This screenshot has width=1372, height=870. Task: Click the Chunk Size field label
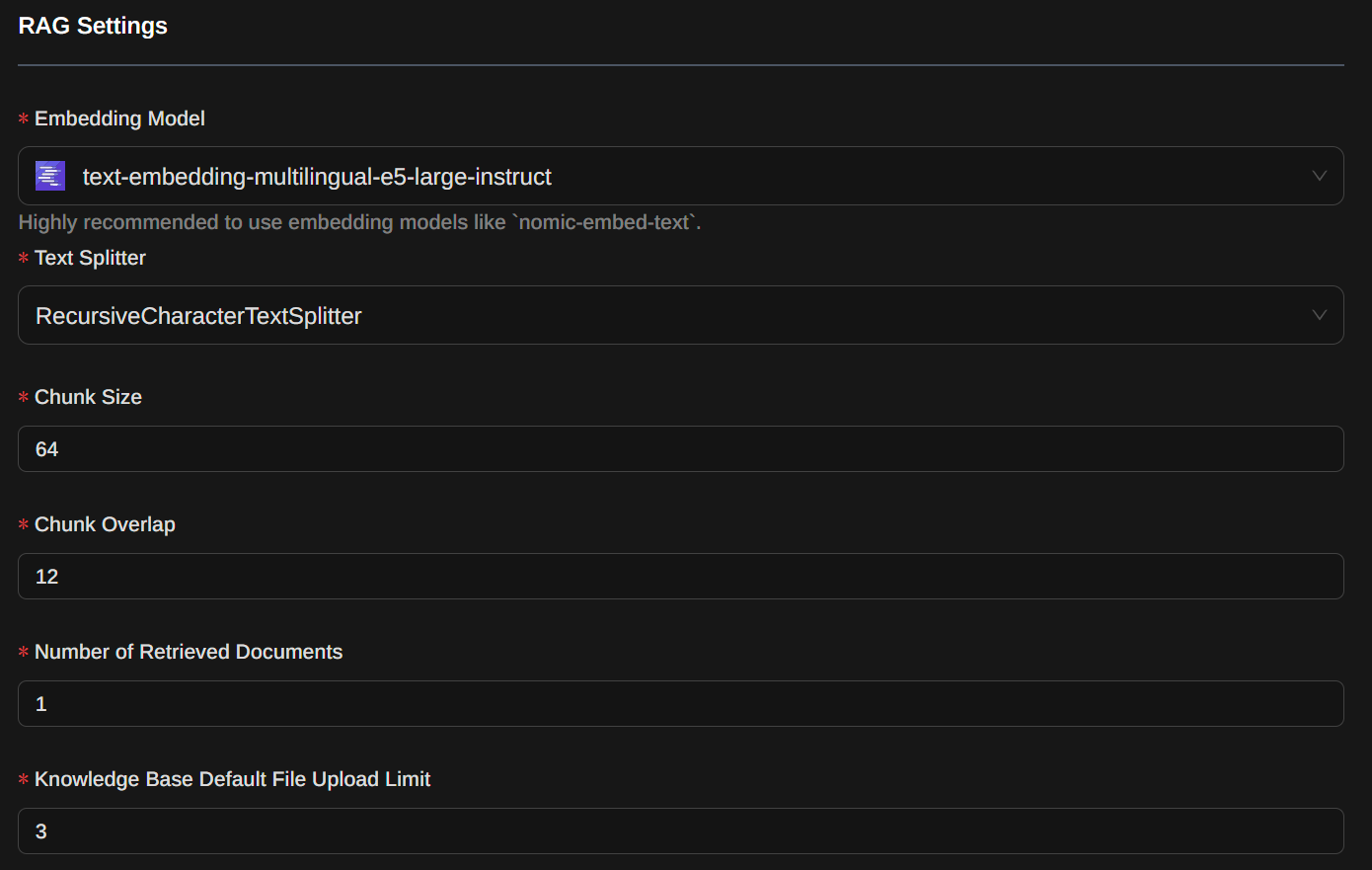pos(88,397)
